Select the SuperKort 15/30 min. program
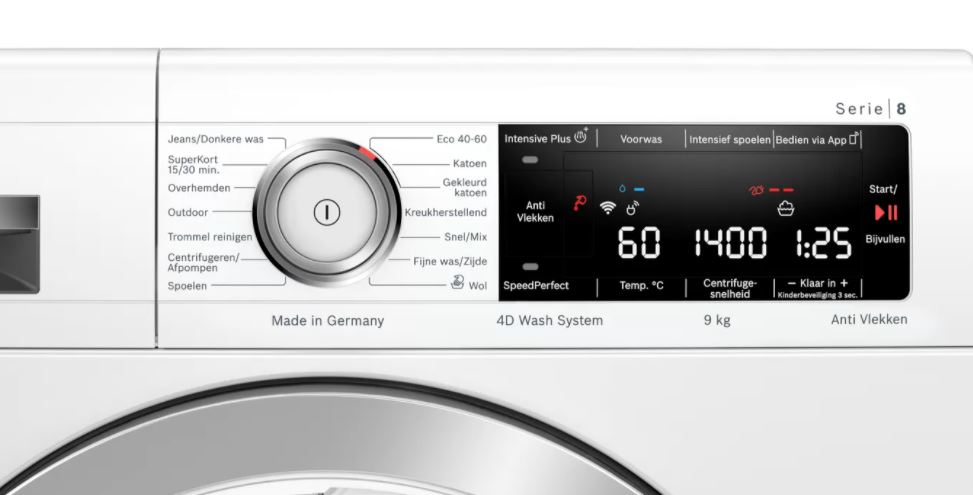Image resolution: width=973 pixels, height=495 pixels. [x=193, y=164]
